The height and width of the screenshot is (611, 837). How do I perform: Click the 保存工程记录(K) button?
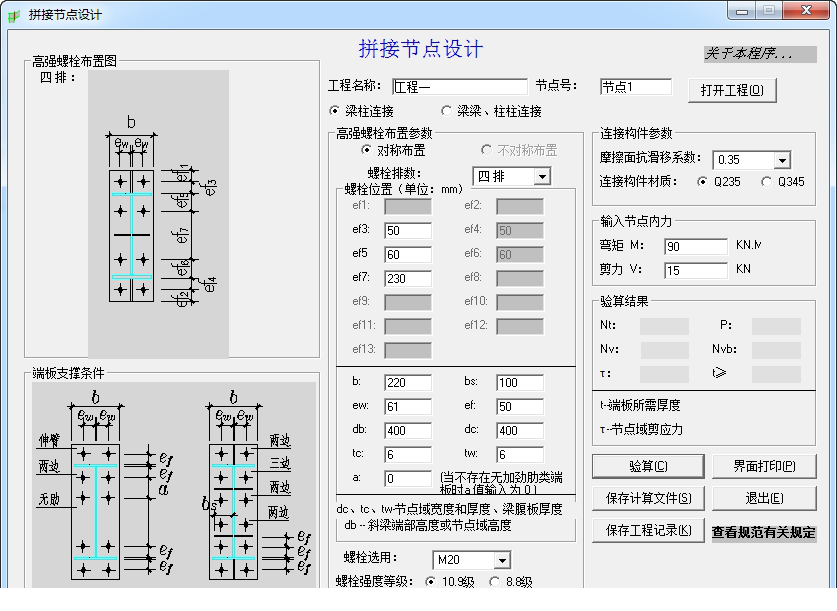pos(648,530)
